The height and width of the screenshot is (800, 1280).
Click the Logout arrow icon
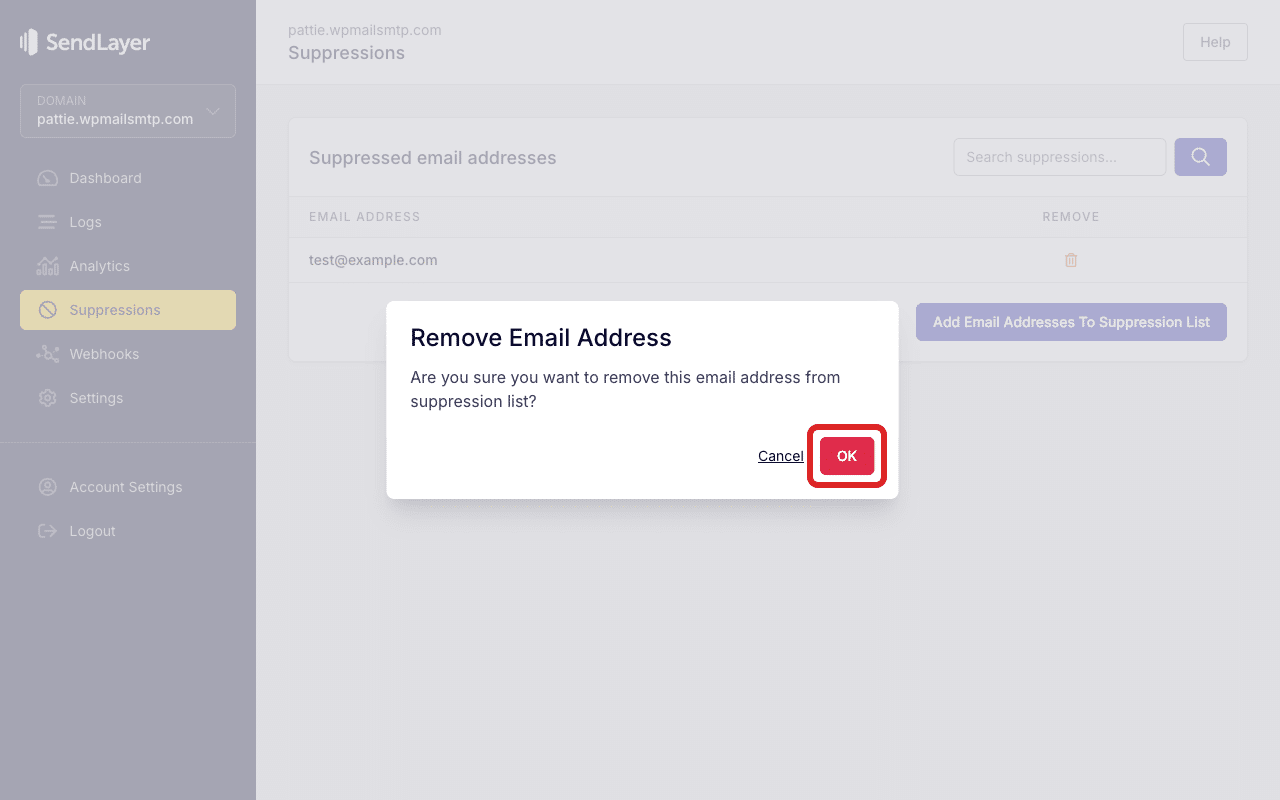[47, 531]
